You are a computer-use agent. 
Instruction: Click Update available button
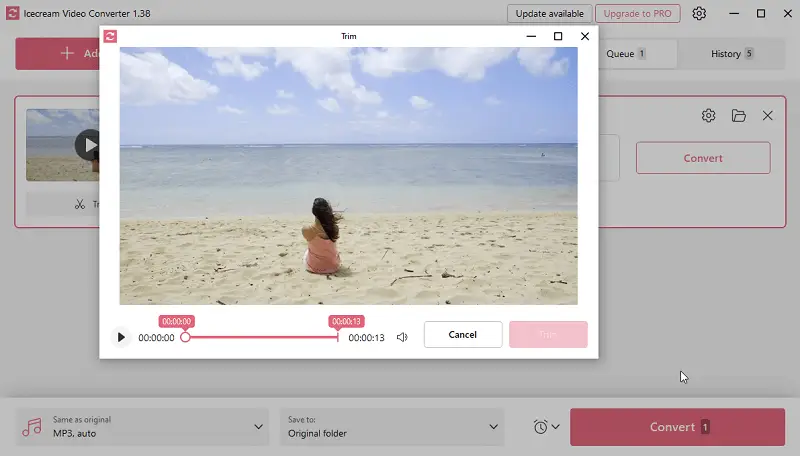pyautogui.click(x=549, y=14)
